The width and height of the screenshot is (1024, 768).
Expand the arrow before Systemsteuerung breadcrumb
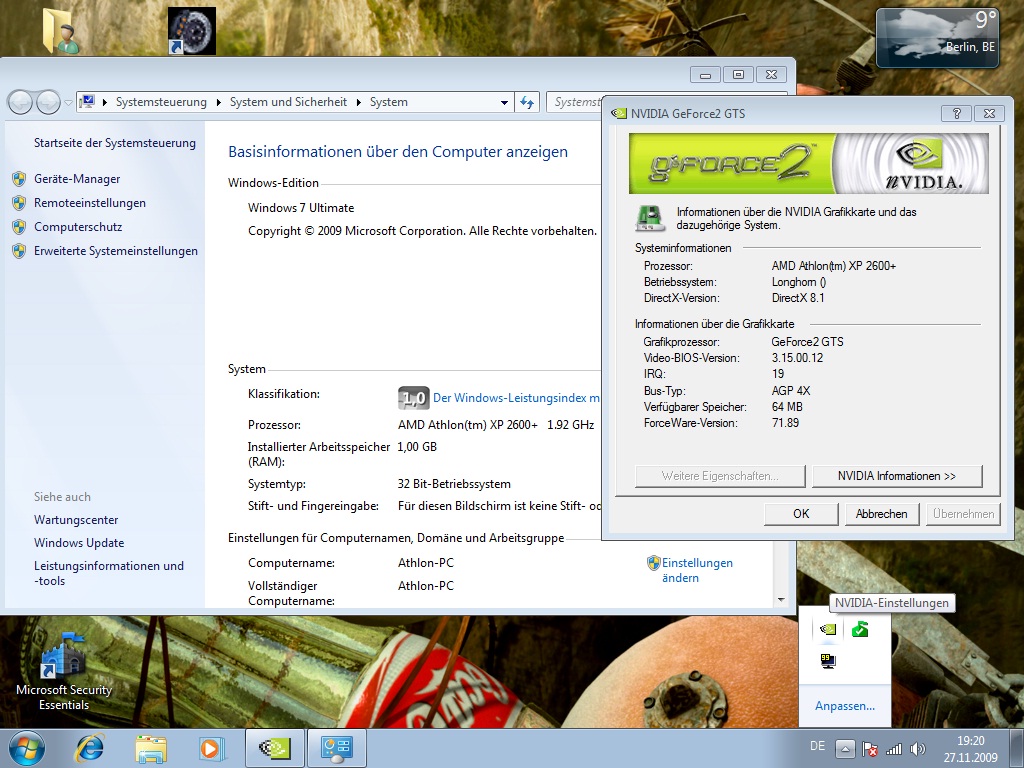pos(104,103)
